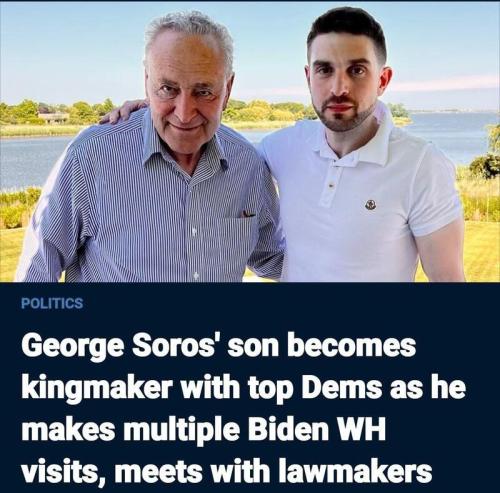Click the distant house across the water
This screenshot has height=493, width=500.
pos(53,118)
